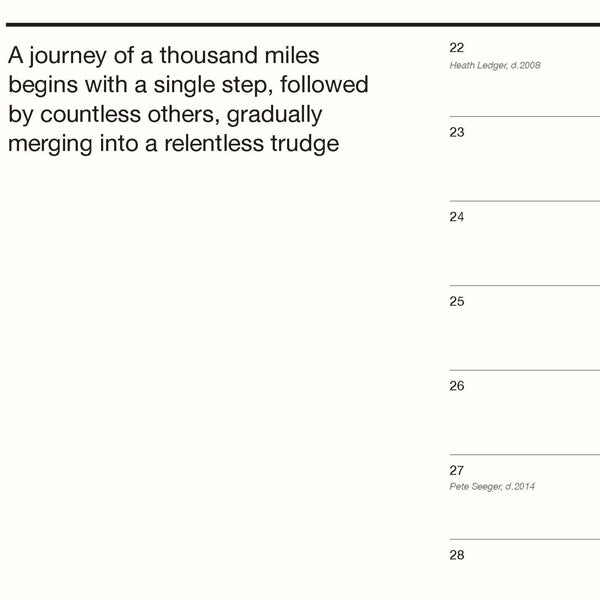Click the date number 26
This screenshot has height=600, width=600.
457,385
